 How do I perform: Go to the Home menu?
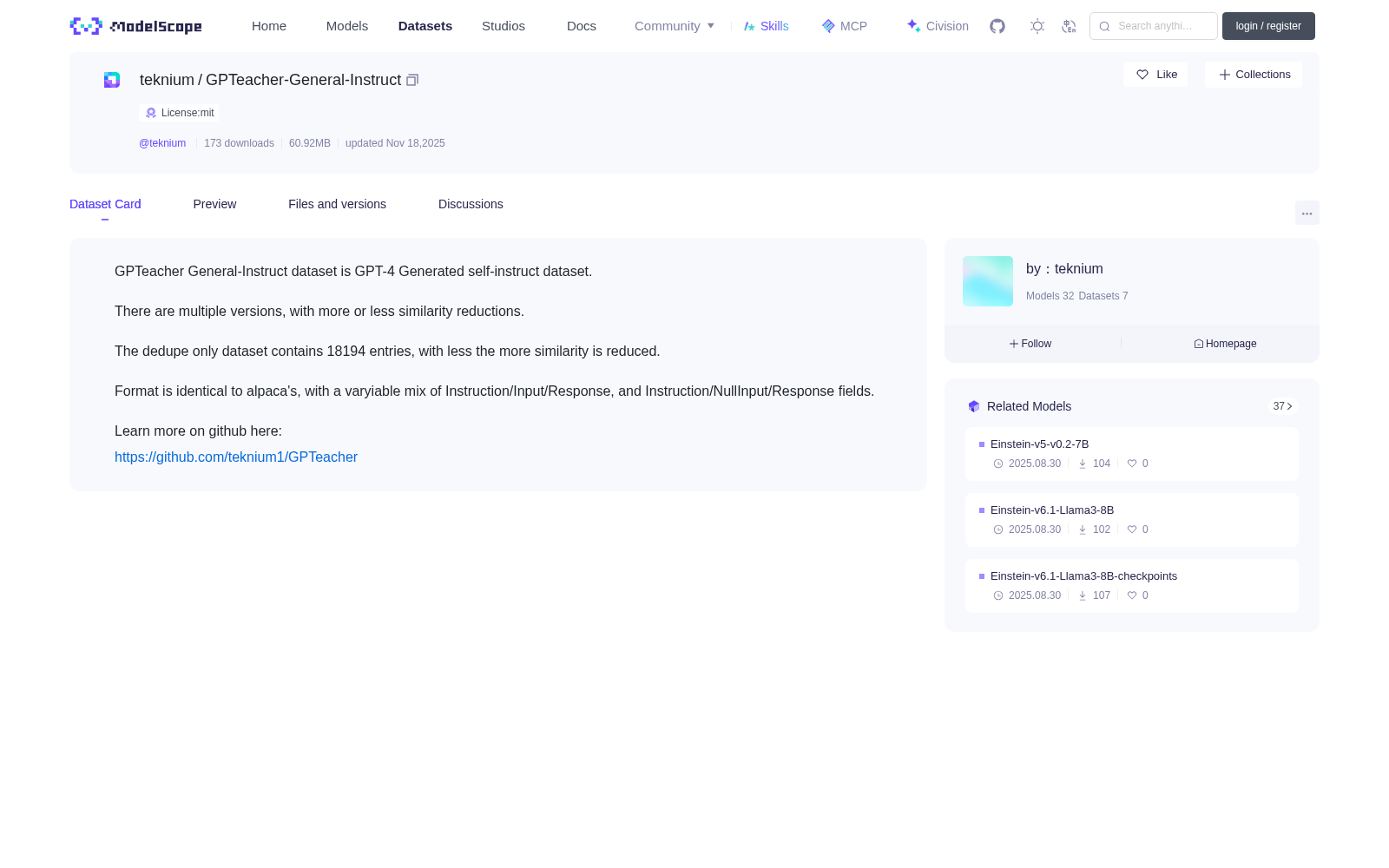tap(269, 26)
